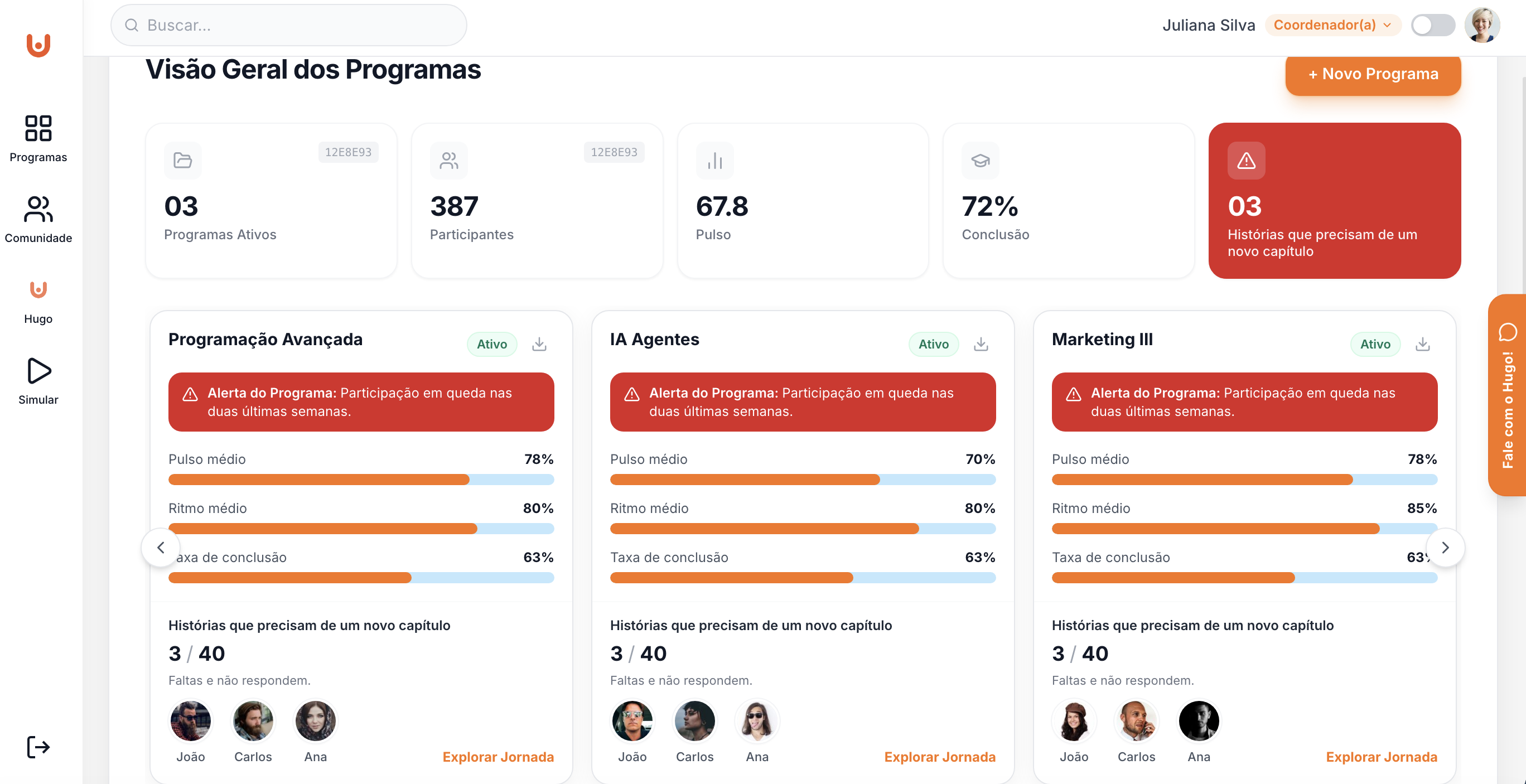Screen dimensions: 1526x784
Task: Open the Programas section in the sidebar
Action: [38, 137]
